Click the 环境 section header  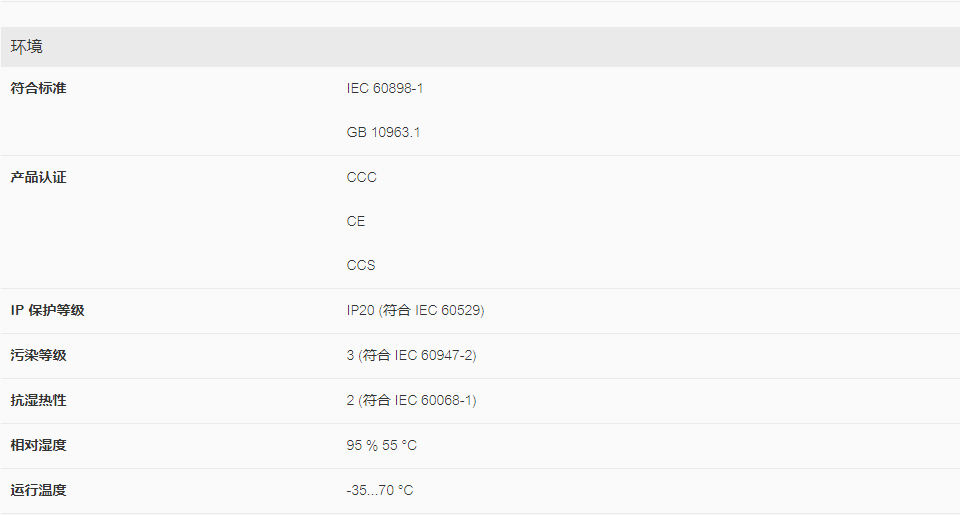click(26, 47)
